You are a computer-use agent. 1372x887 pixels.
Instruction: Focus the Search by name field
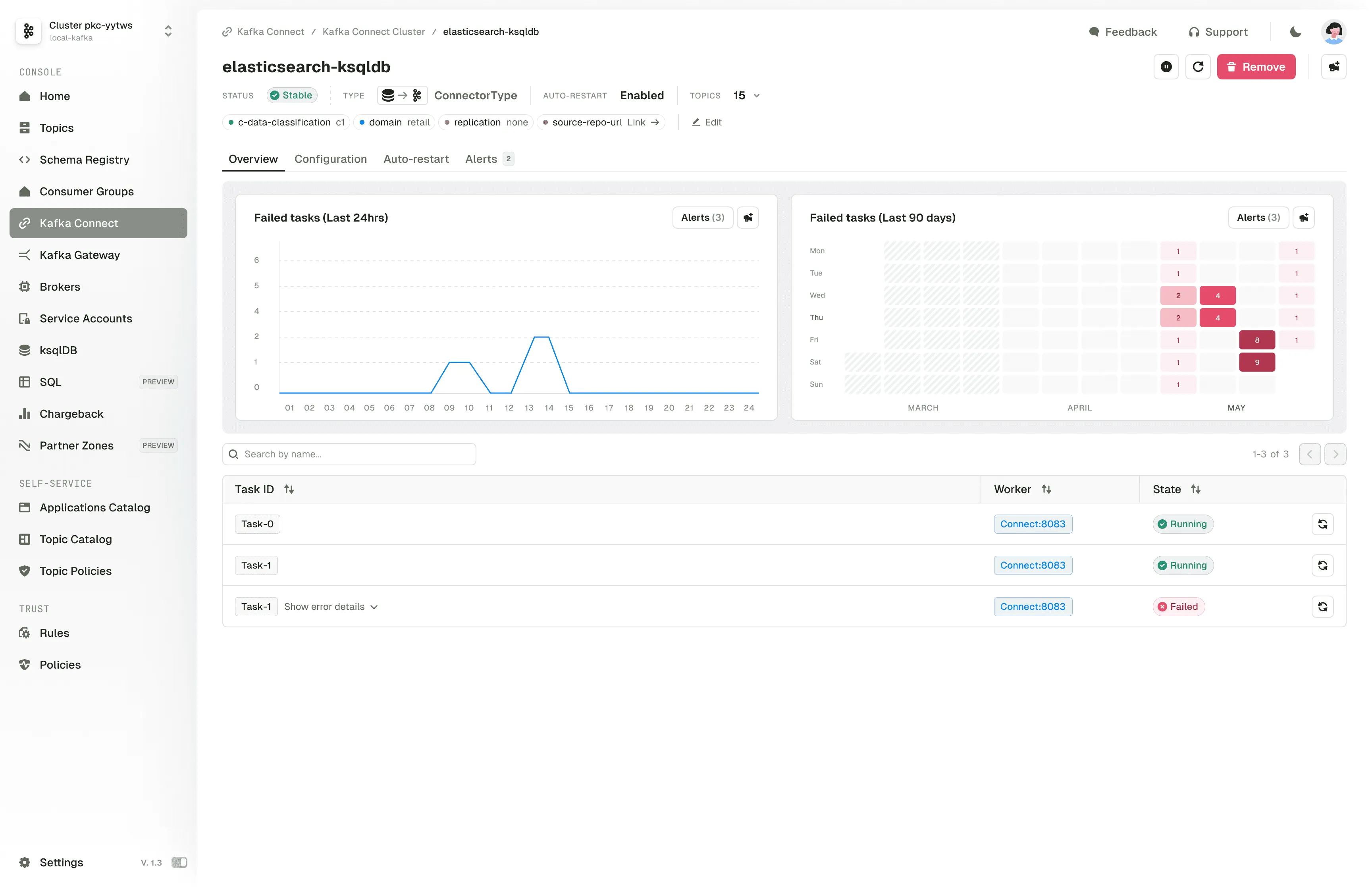(x=357, y=454)
